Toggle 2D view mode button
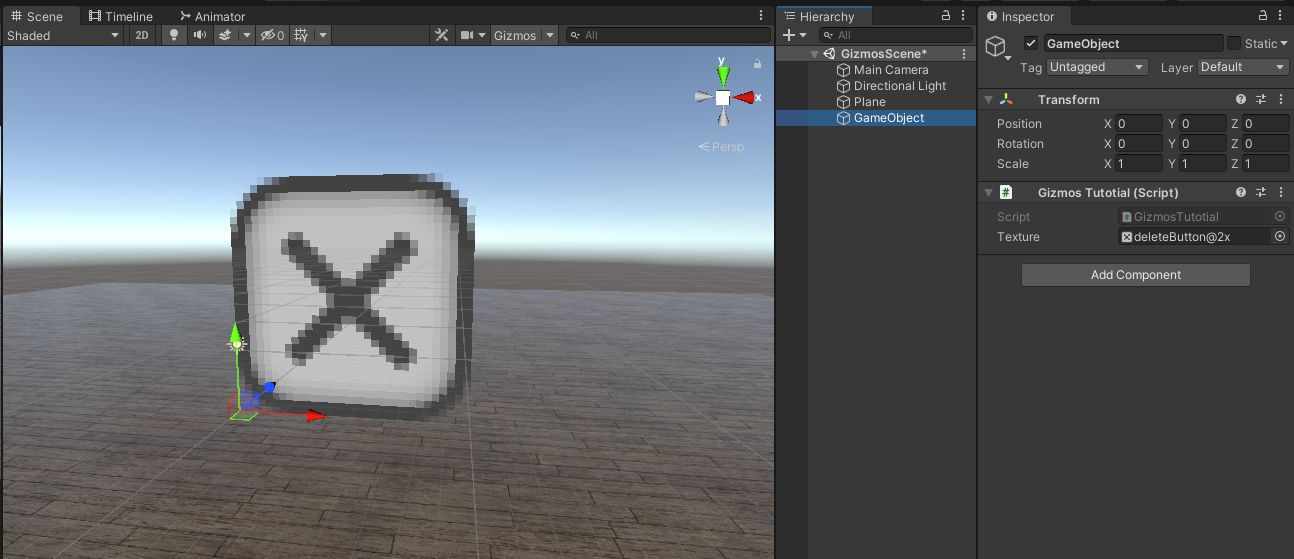The height and width of the screenshot is (559, 1294). coord(143,35)
